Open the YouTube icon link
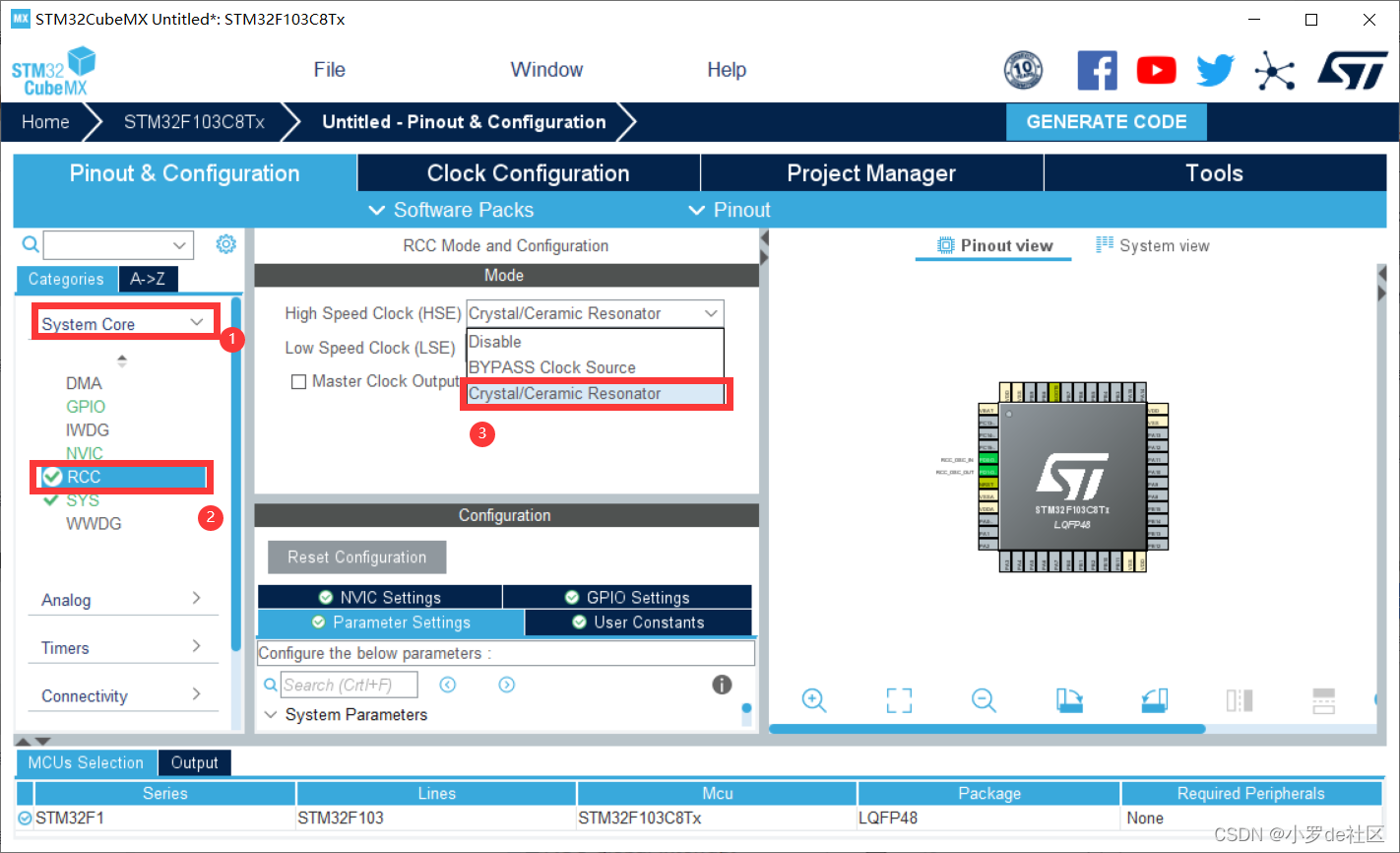 coord(1156,71)
